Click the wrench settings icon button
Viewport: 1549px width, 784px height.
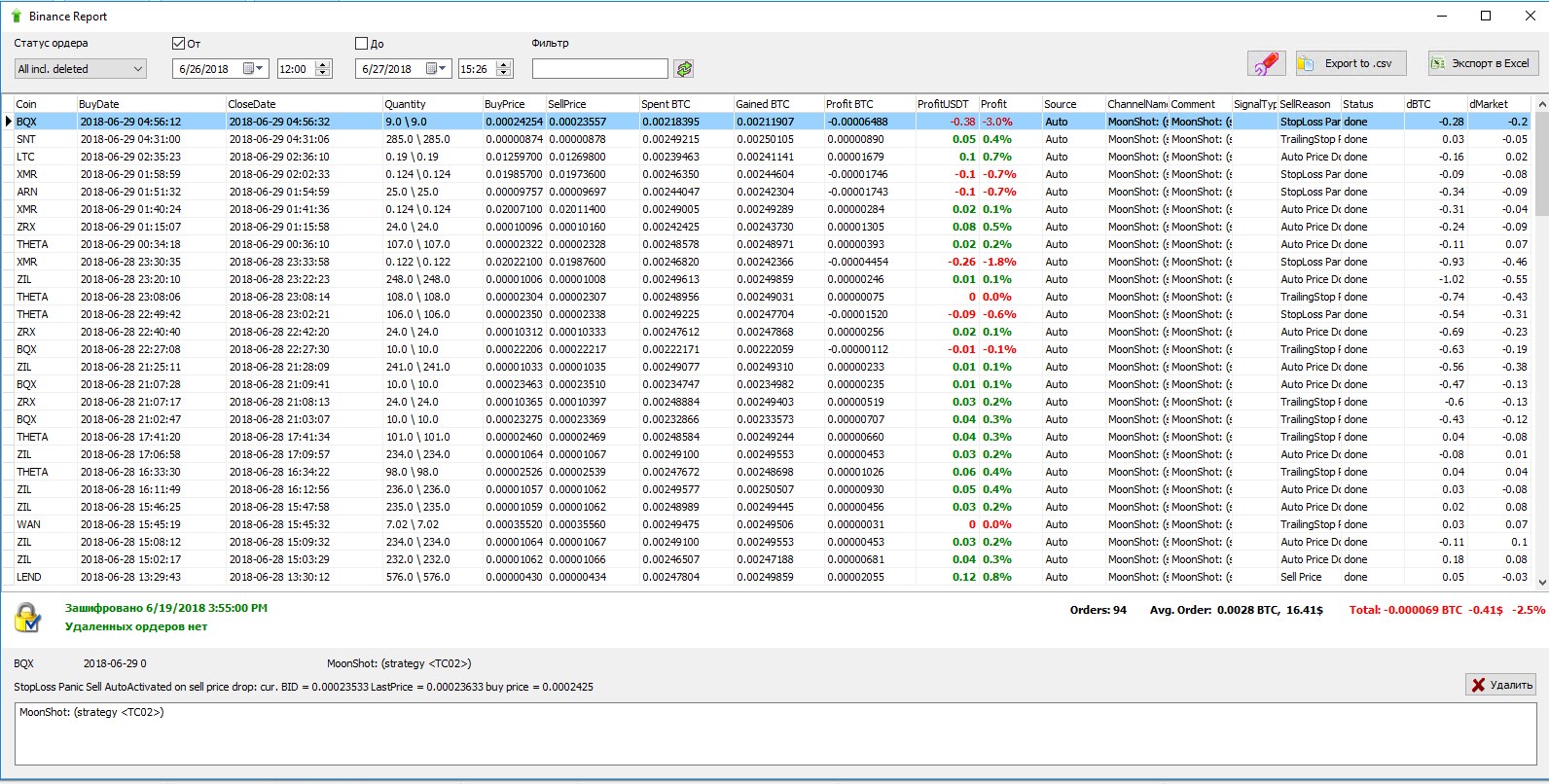pos(1266,64)
